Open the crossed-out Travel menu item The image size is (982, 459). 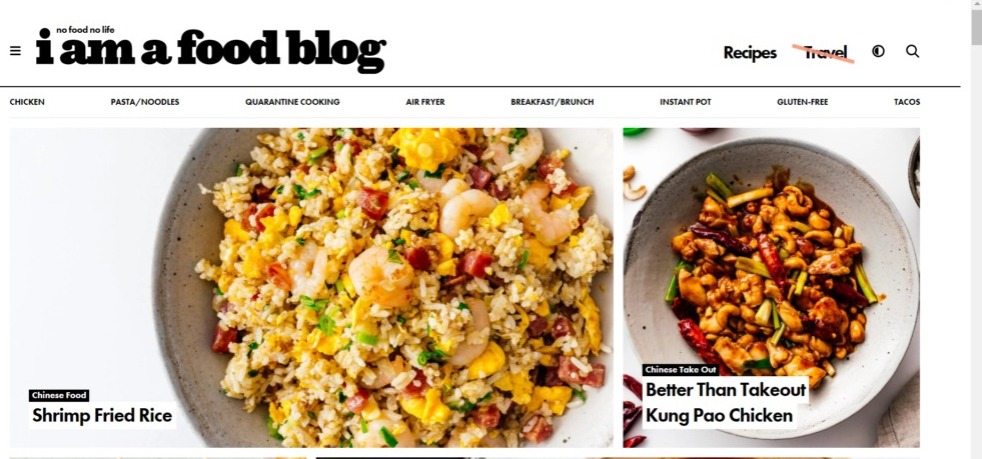(825, 53)
